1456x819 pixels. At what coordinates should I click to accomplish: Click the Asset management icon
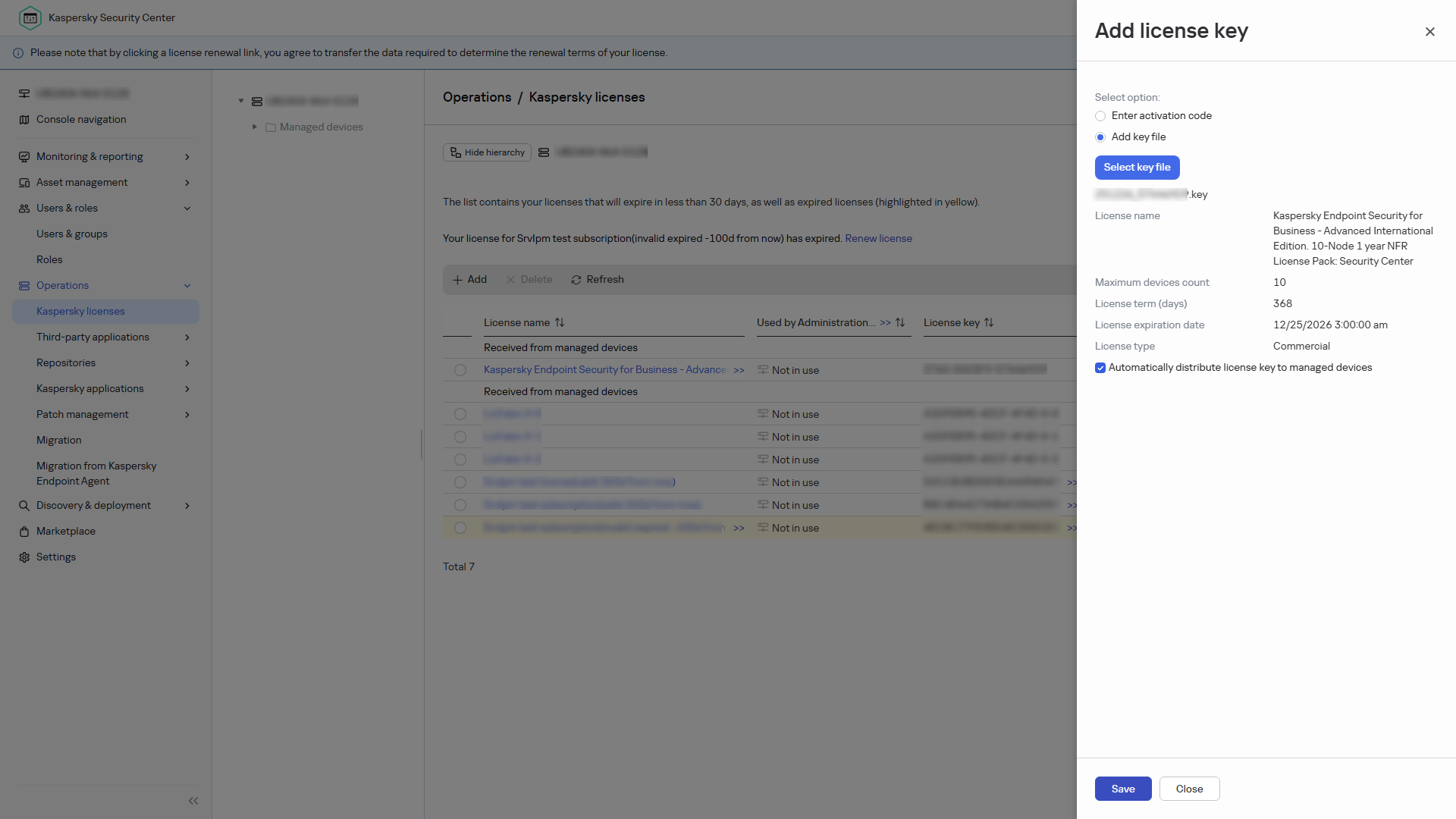24,183
